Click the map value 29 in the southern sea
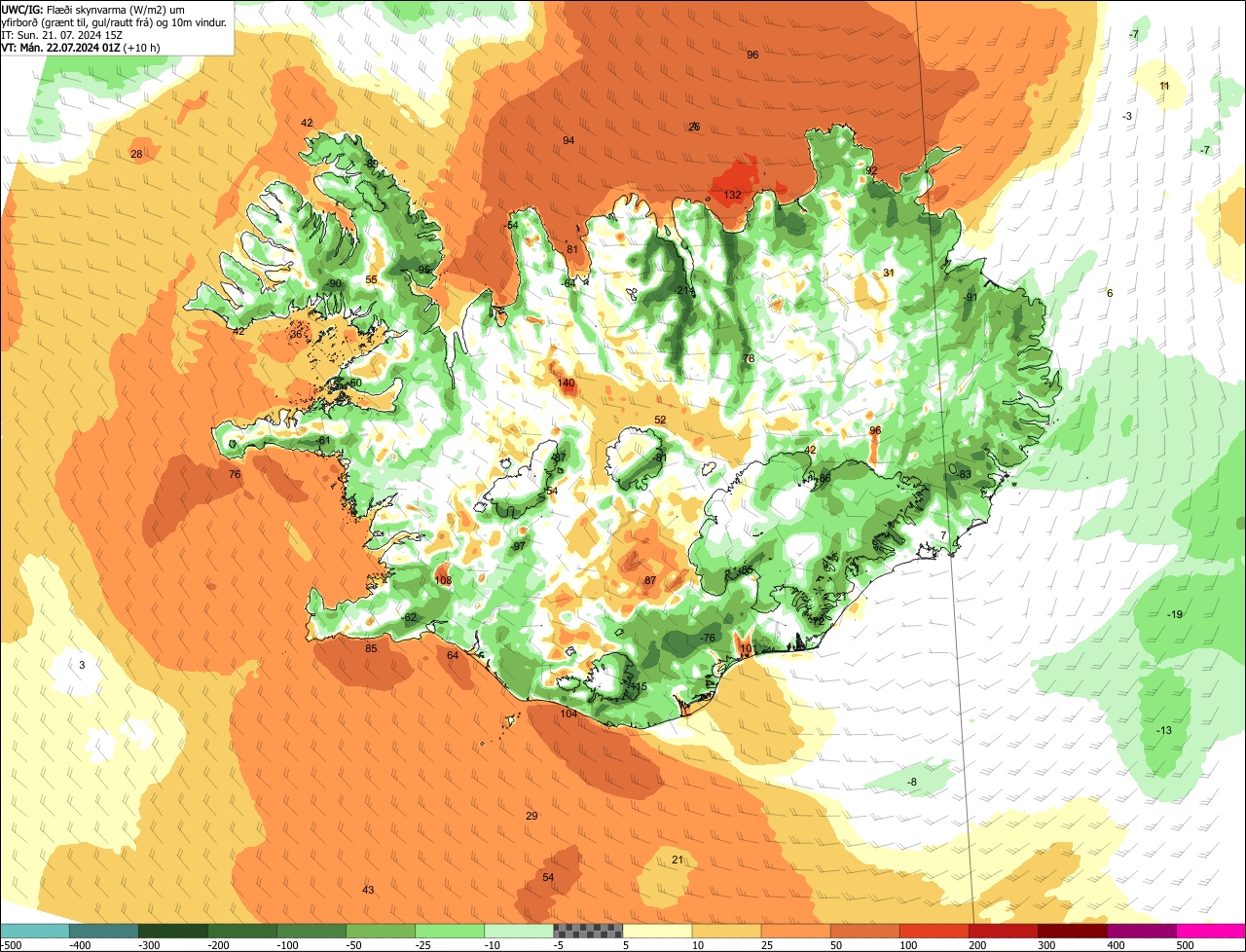Image resolution: width=1246 pixels, height=952 pixels. point(531,816)
